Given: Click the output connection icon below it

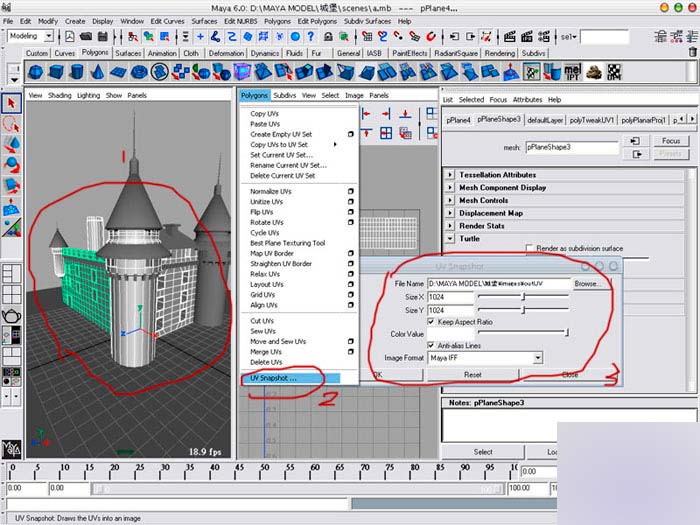Looking at the screenshot, I should click(x=635, y=154).
